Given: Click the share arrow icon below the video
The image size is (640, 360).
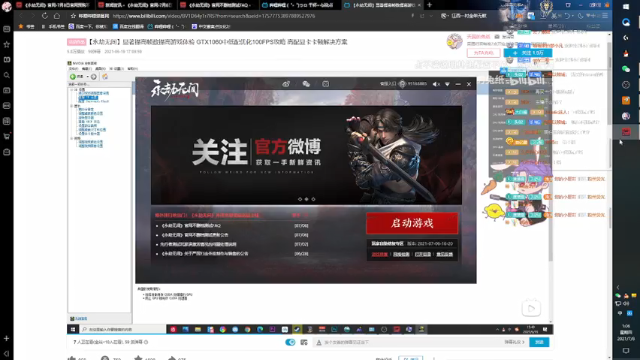Looking at the screenshot, I should tap(171, 358).
